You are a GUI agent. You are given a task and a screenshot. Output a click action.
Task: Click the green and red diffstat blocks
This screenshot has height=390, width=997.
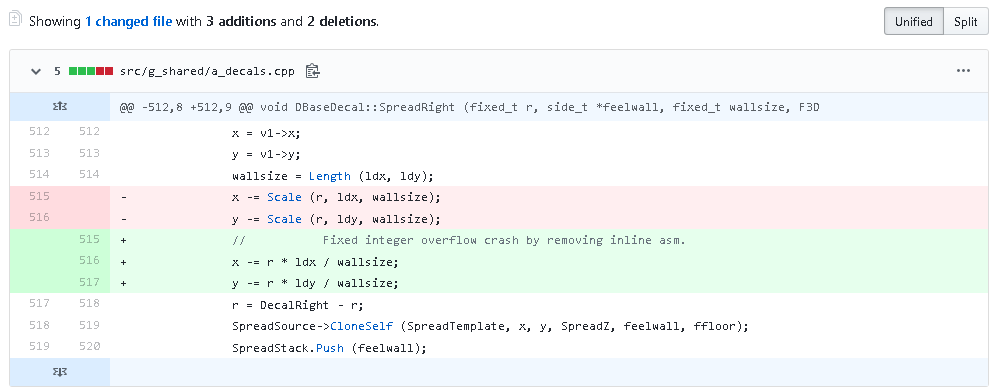pos(91,71)
